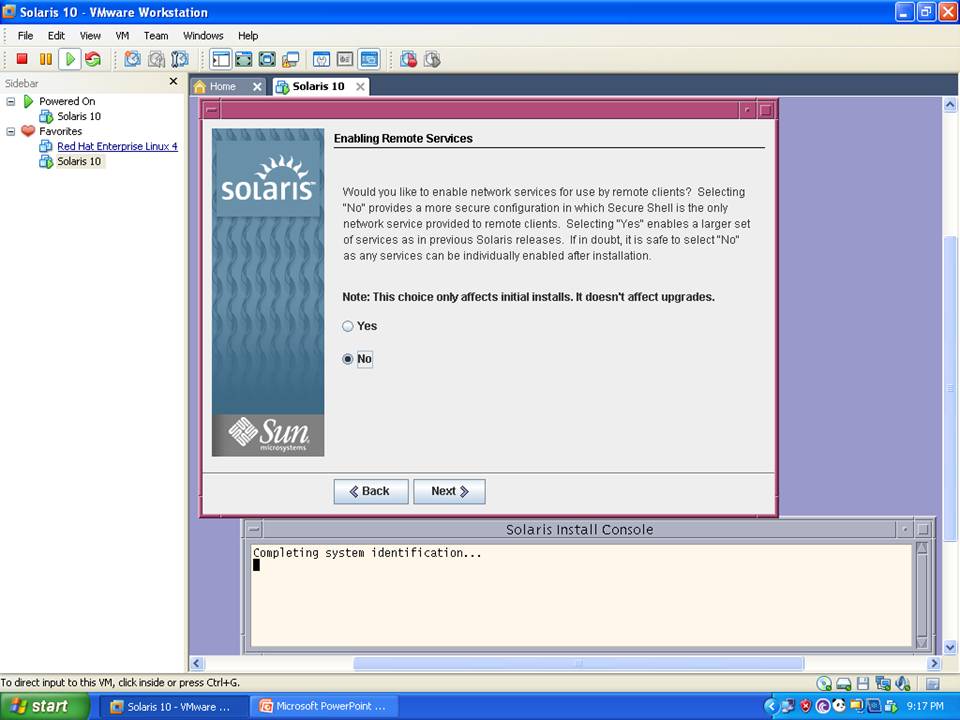Click the Back button in installer
The width and height of the screenshot is (960, 720).
370,492
